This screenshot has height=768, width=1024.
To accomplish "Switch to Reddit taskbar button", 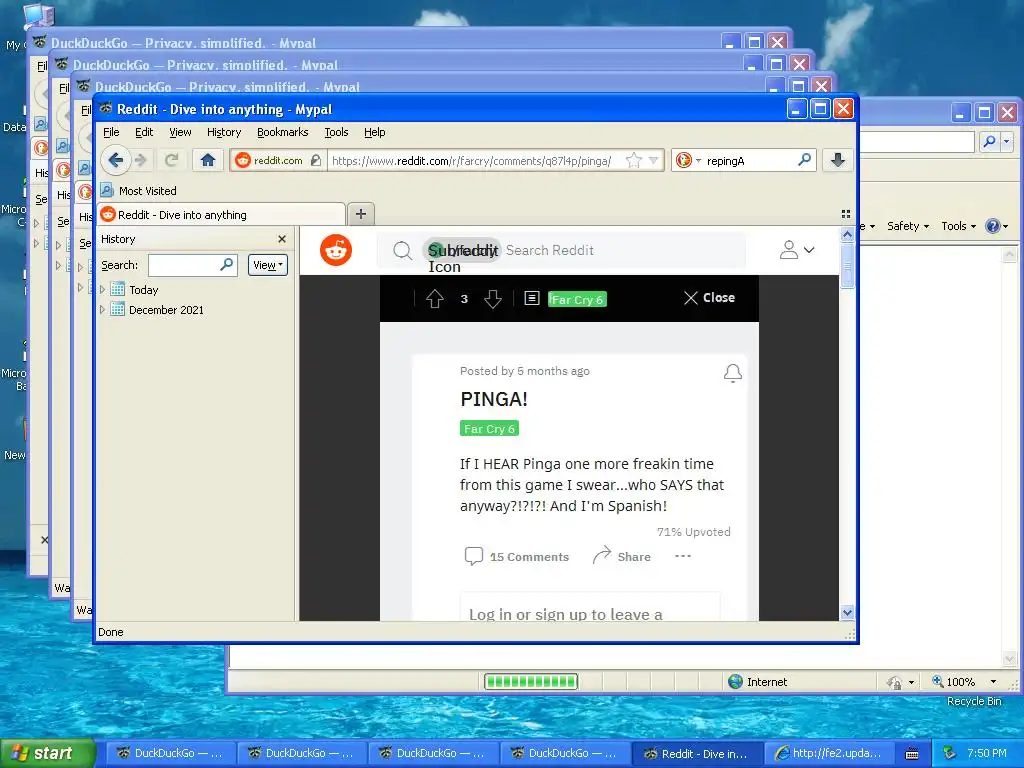I will (696, 753).
